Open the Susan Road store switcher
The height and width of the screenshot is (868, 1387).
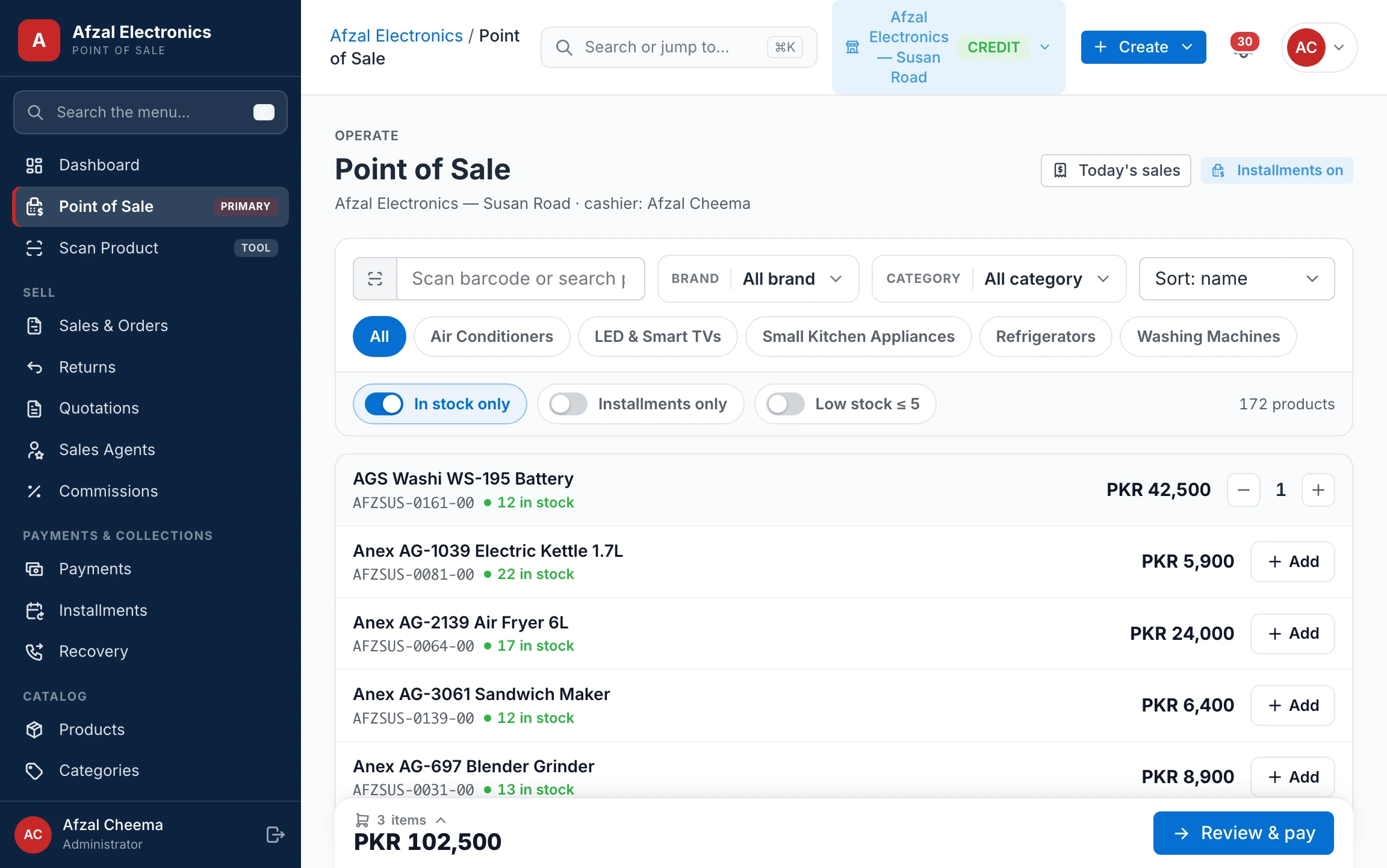(x=948, y=47)
